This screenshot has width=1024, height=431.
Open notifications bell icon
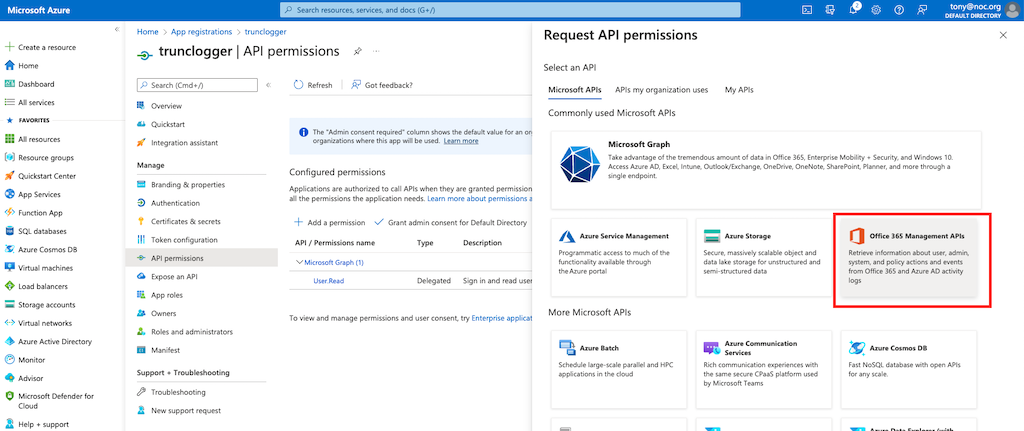pyautogui.click(x=854, y=10)
